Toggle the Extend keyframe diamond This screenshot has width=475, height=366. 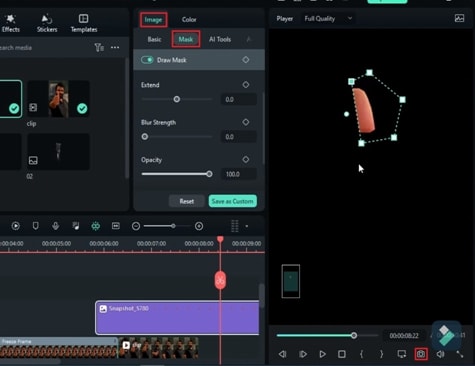(246, 85)
